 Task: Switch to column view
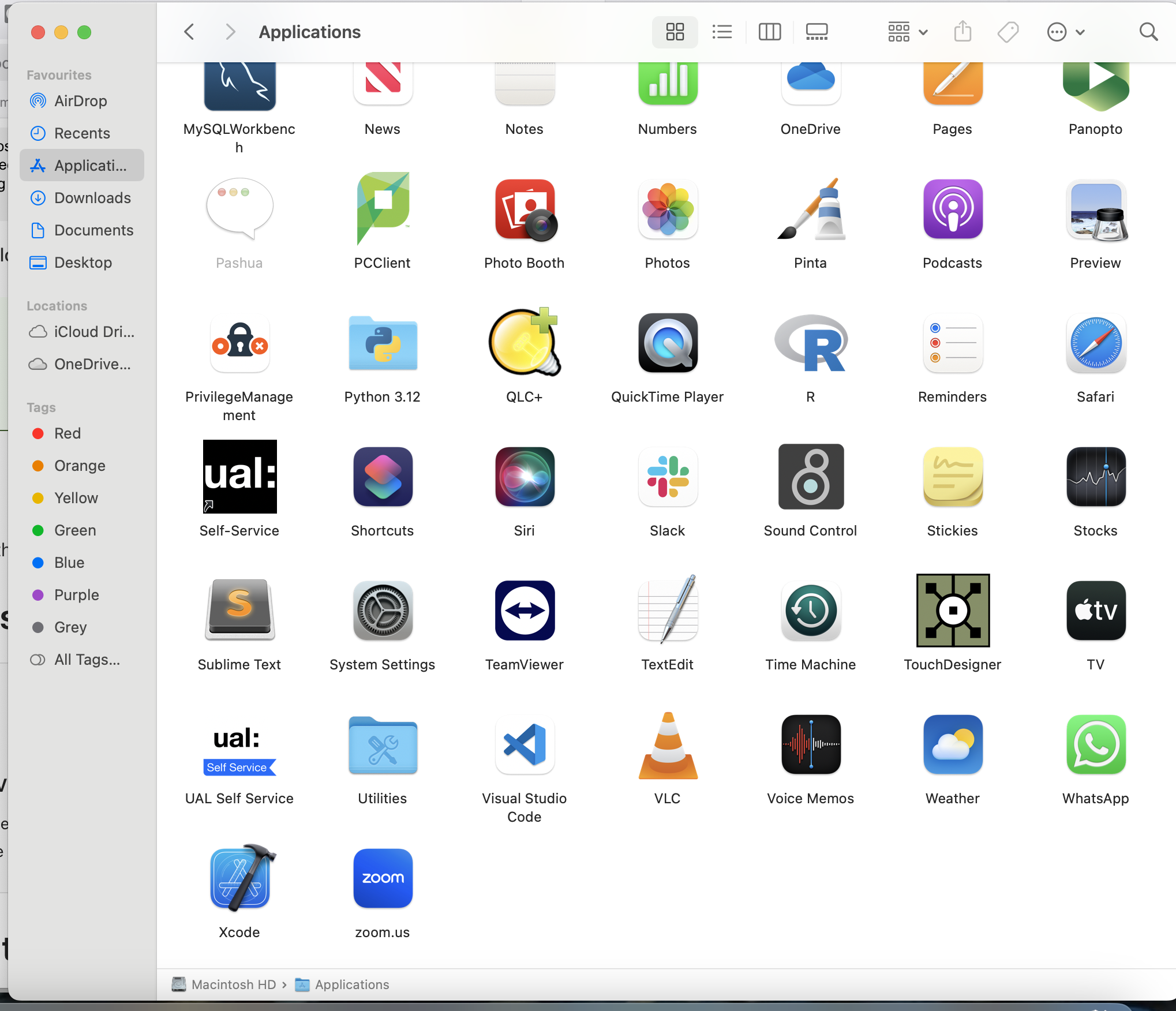click(769, 32)
